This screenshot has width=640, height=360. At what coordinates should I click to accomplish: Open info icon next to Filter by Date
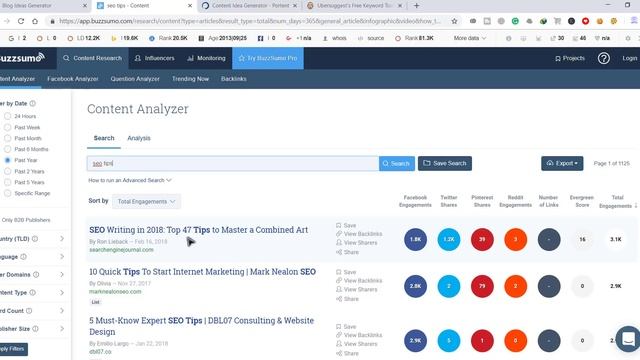pyautogui.click(x=33, y=103)
